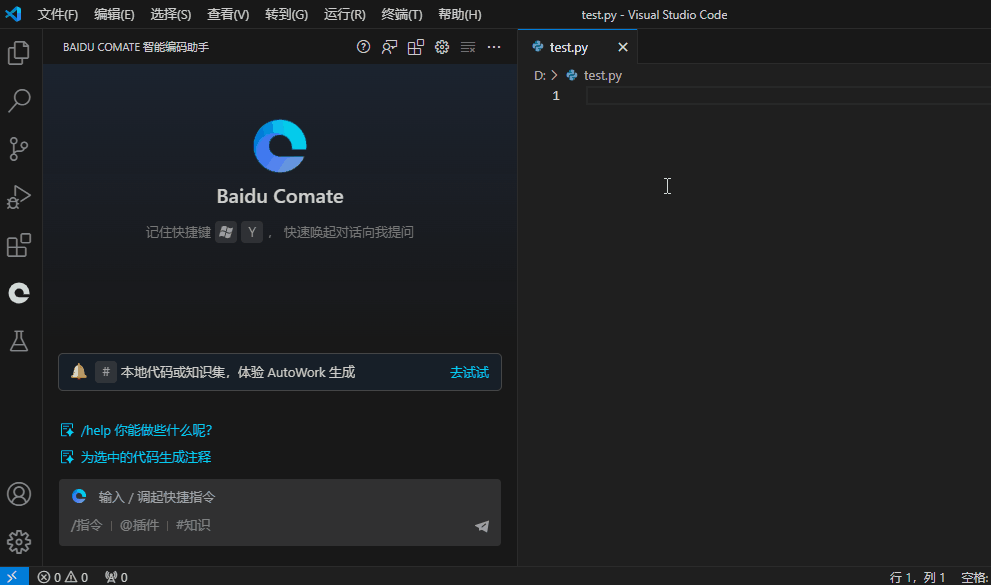Screen dimensions: 991x585
Task: Clear conversation with the list-clear icon
Action: (468, 47)
